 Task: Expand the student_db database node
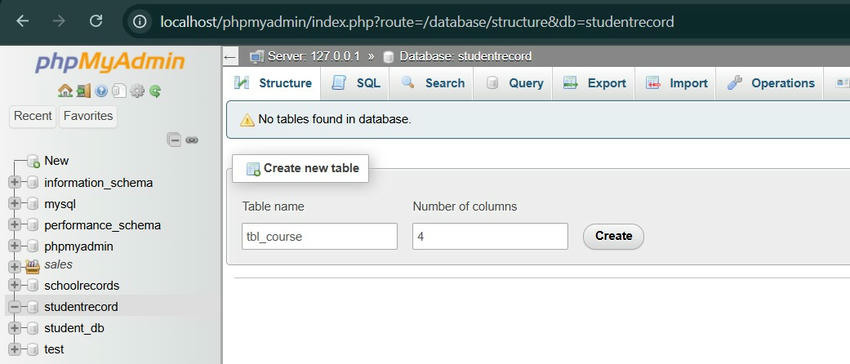[15, 328]
